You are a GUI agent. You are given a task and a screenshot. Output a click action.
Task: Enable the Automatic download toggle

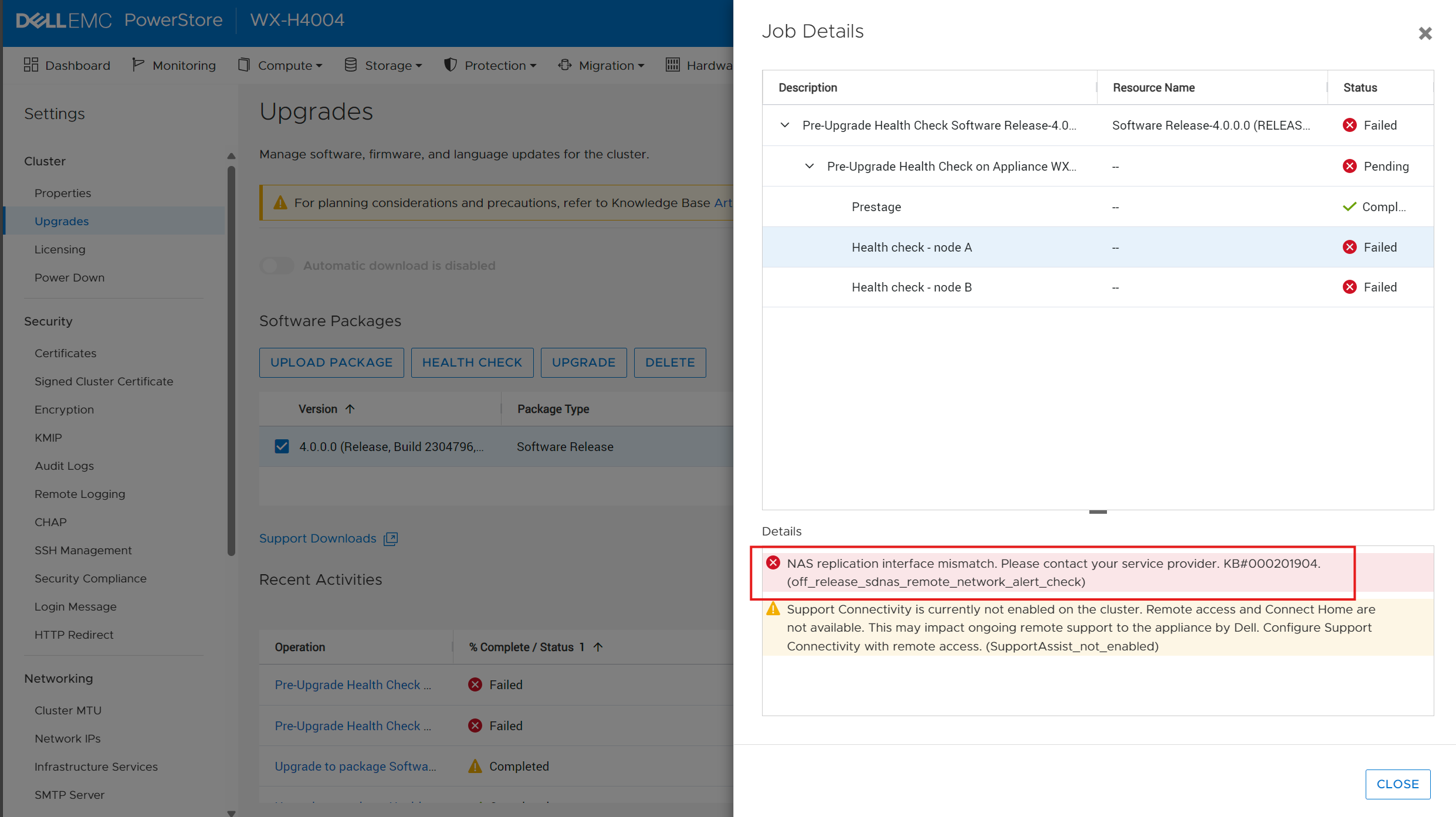click(276, 265)
